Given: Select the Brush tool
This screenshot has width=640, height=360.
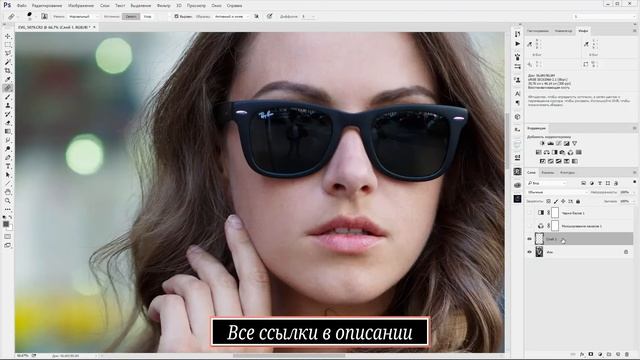Looking at the screenshot, I should [8, 97].
